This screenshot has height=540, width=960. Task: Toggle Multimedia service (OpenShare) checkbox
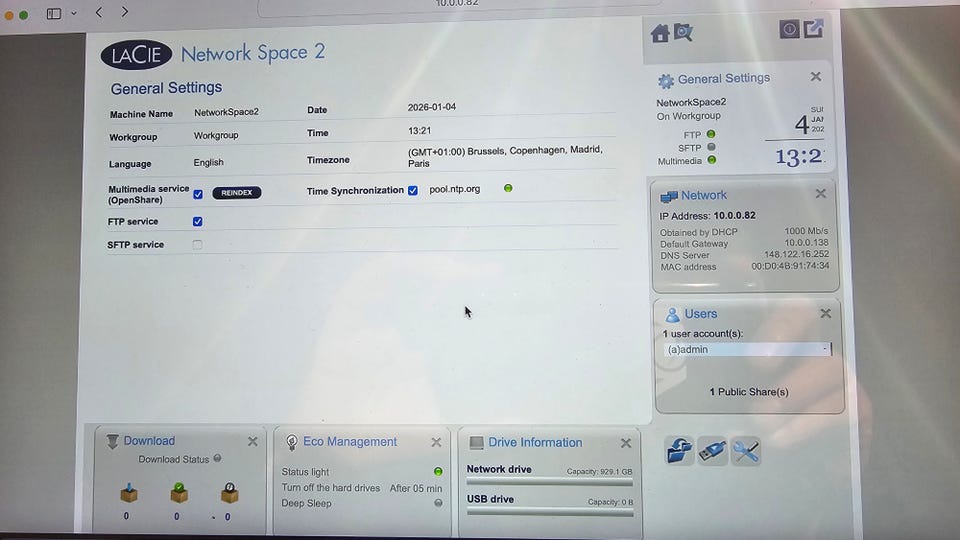[198, 194]
